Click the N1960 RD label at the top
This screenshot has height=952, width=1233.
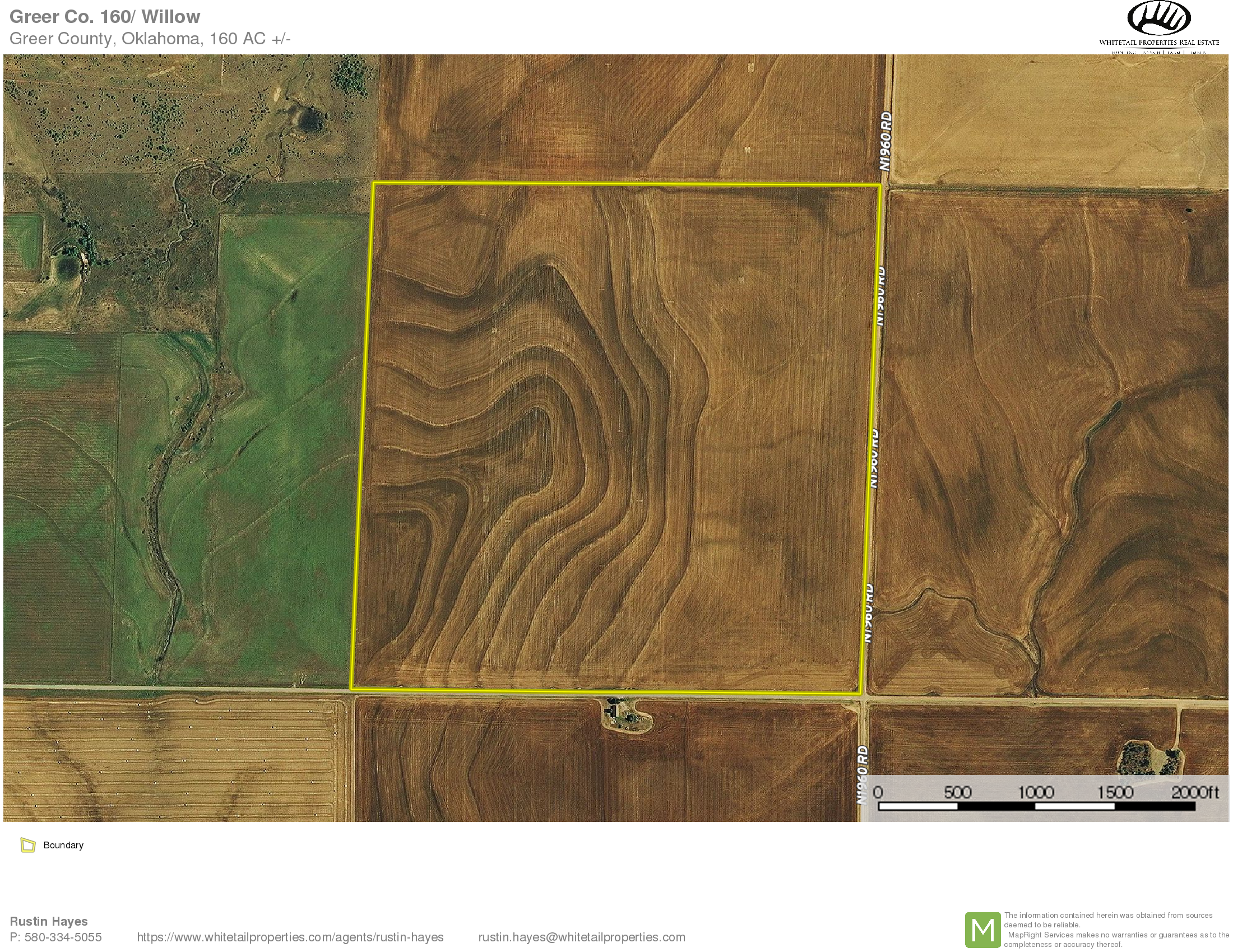tap(887, 142)
